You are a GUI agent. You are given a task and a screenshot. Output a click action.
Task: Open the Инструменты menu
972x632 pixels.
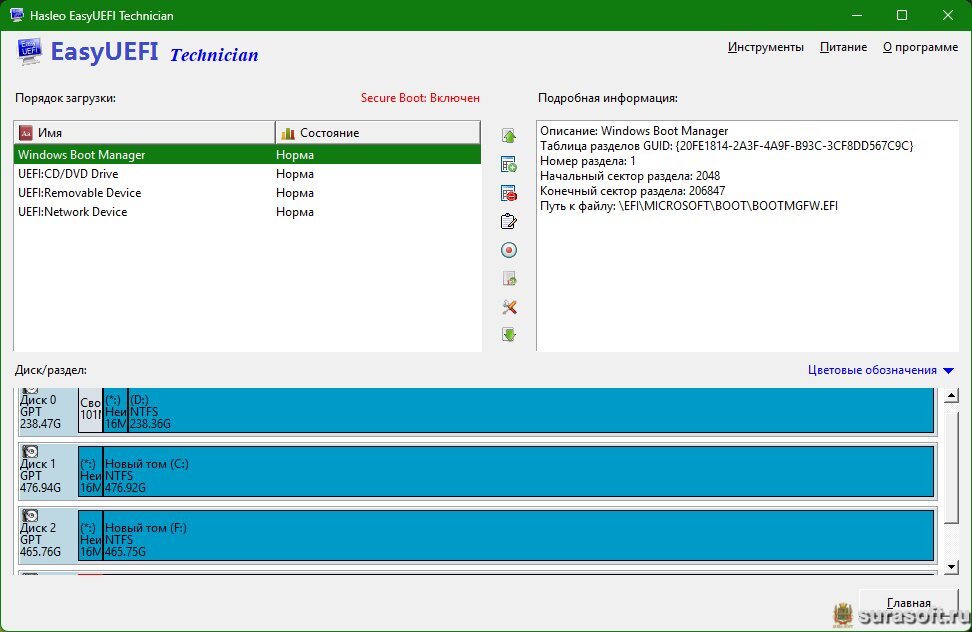(x=766, y=47)
